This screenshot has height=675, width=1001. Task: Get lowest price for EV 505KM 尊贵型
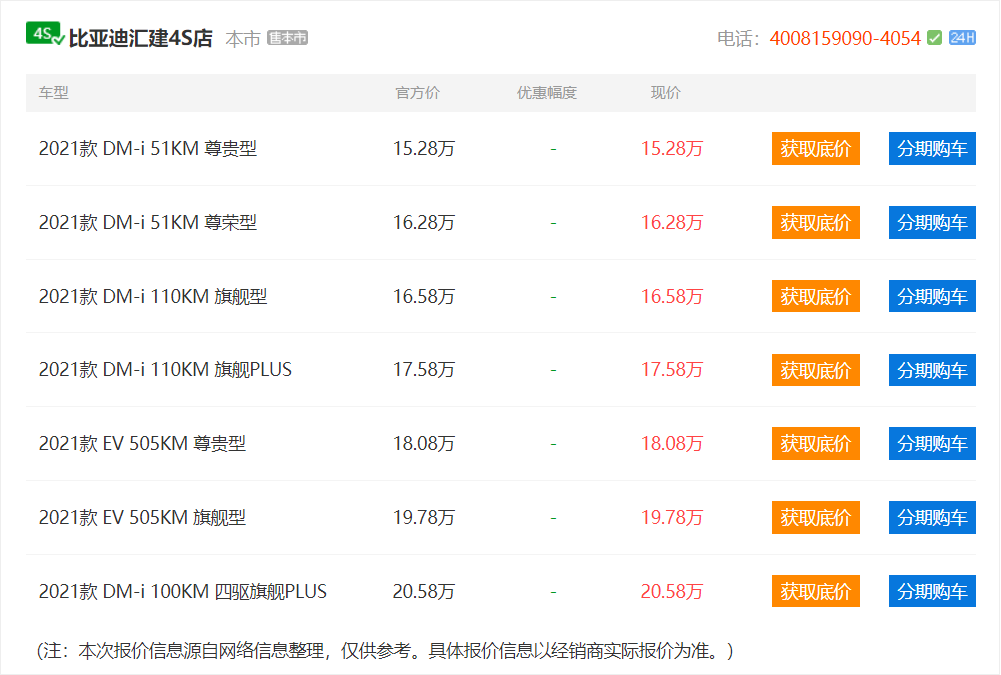pyautogui.click(x=815, y=444)
